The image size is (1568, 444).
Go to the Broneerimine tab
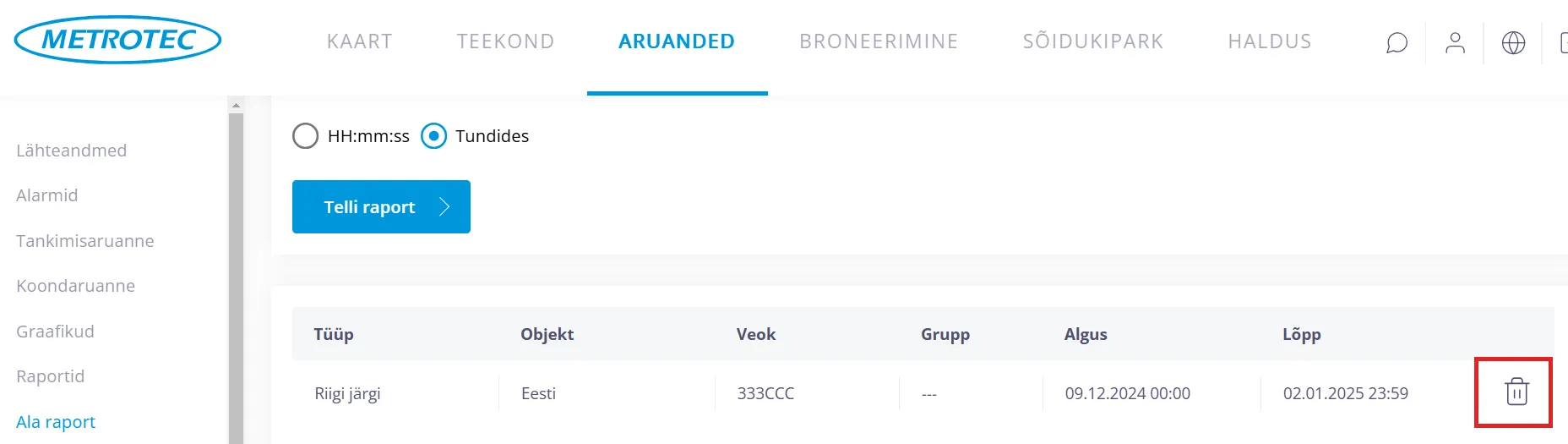click(879, 41)
